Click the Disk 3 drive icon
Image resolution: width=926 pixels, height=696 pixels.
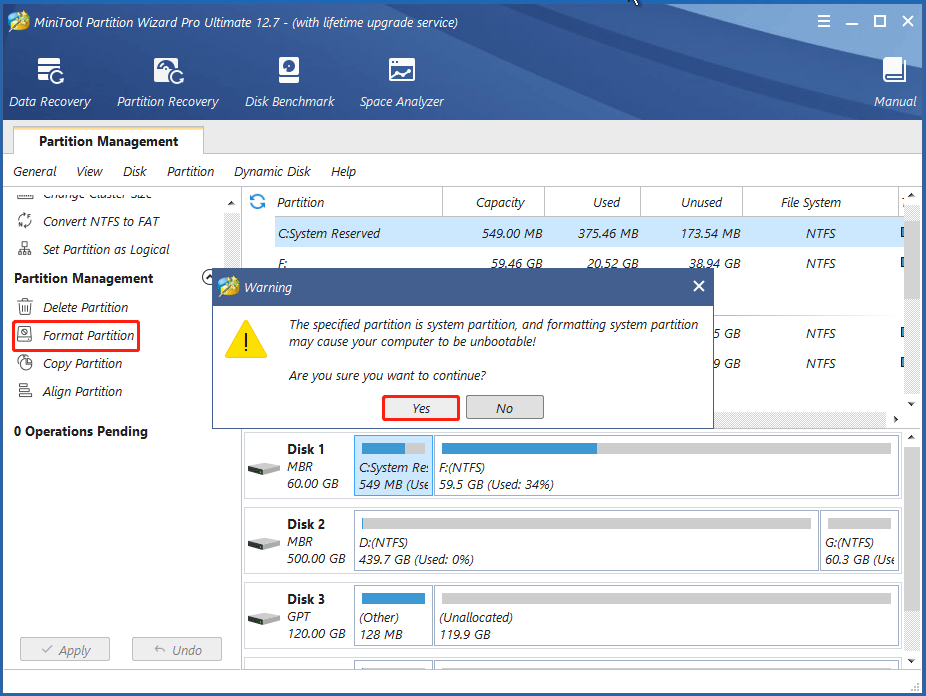263,618
